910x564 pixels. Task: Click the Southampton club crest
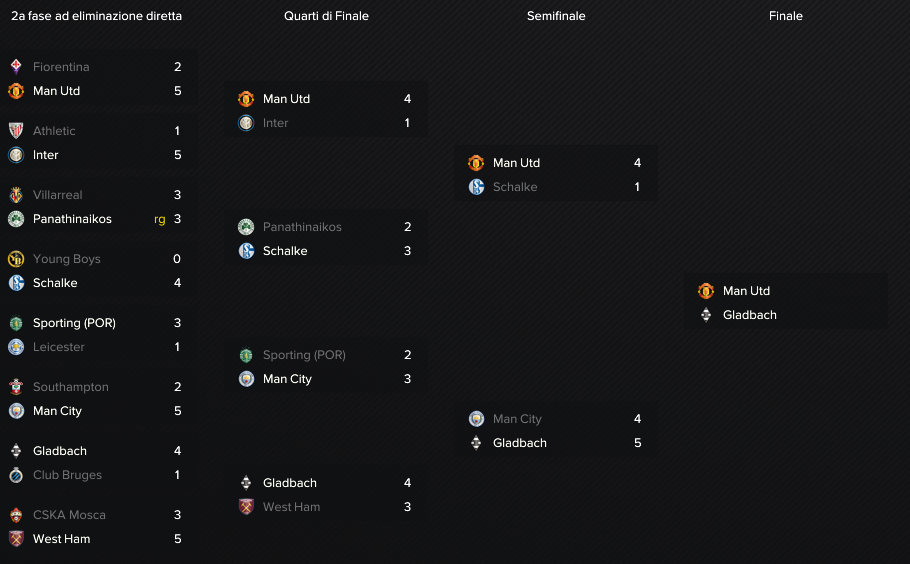click(16, 387)
